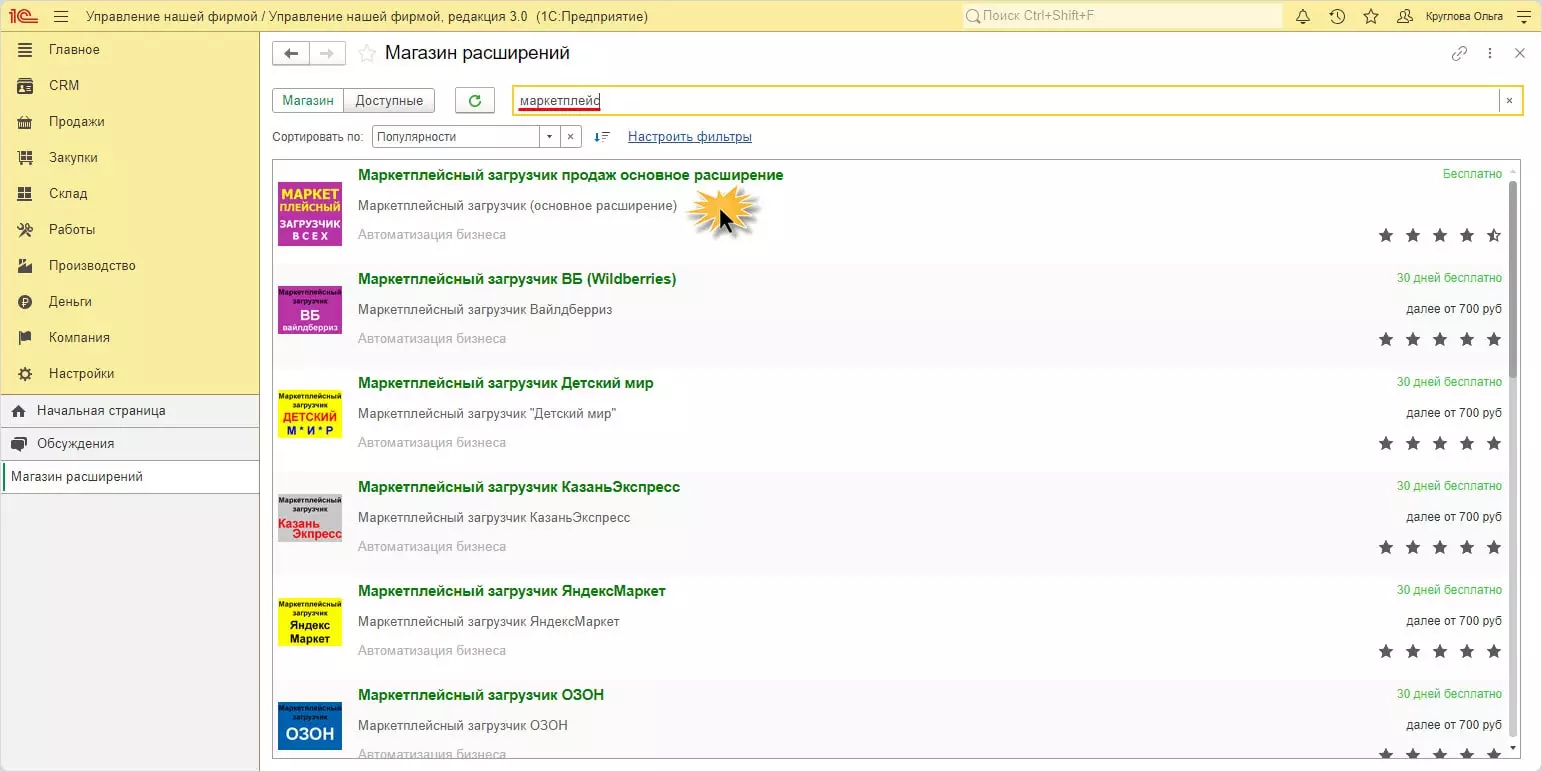The image size is (1542, 772).
Task: Copy link to this page icon
Action: point(1460,53)
